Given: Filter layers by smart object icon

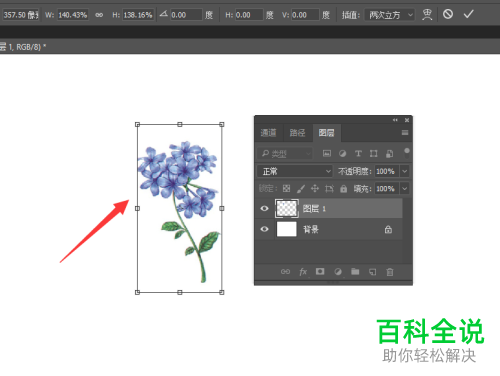Looking at the screenshot, I should [389, 154].
